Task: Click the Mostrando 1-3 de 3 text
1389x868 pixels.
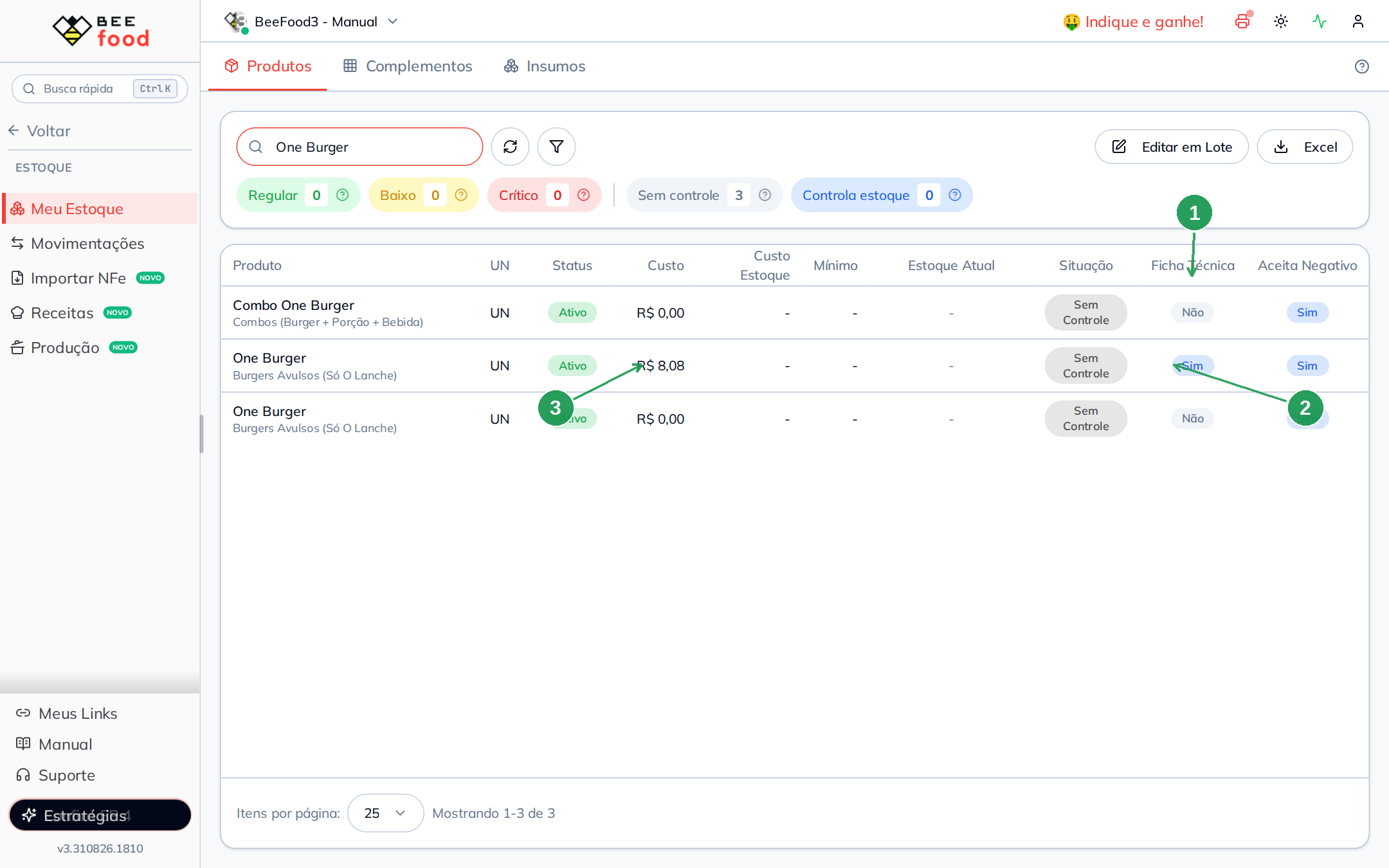Action: click(x=494, y=813)
